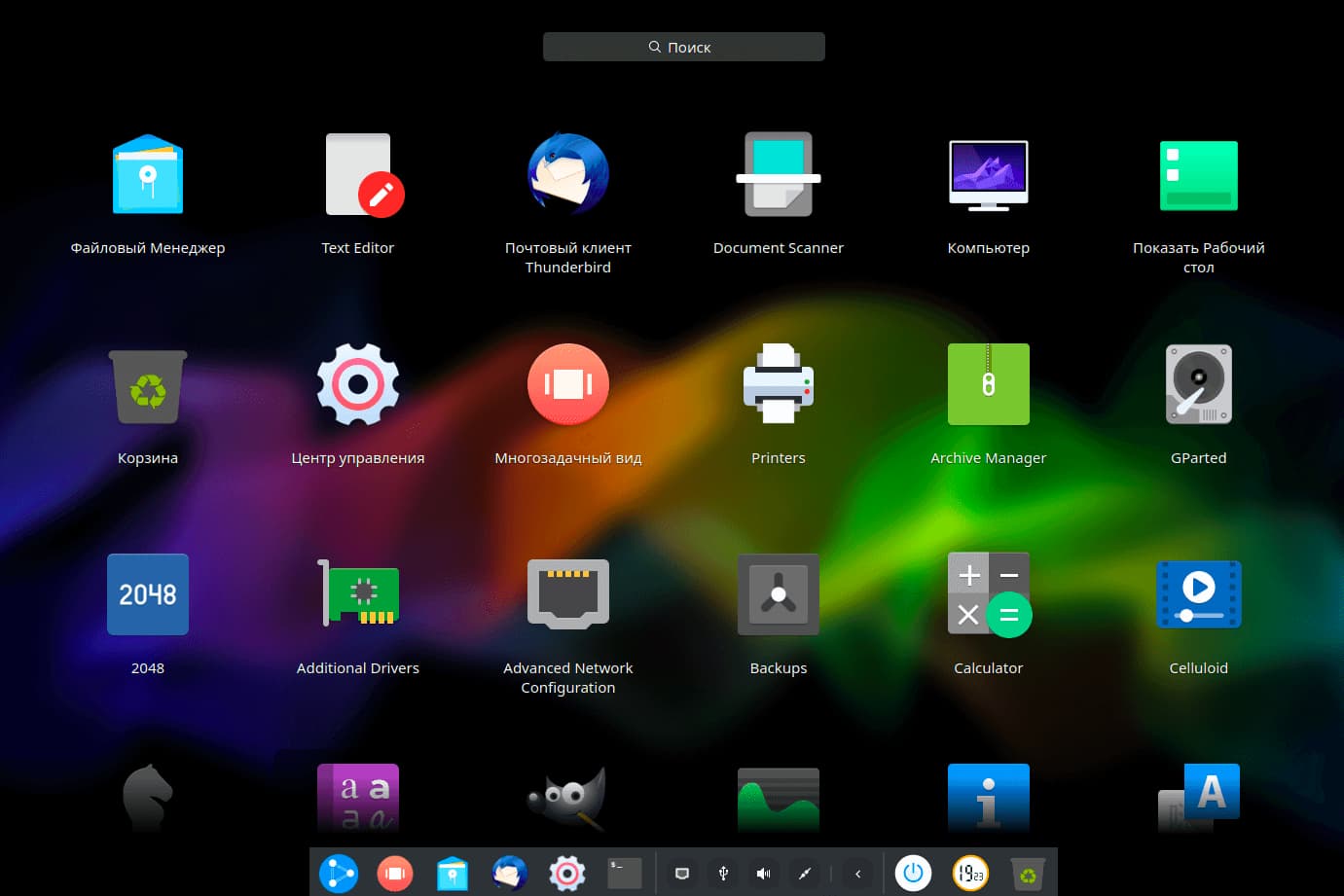Open the blue info icon app

[989, 798]
